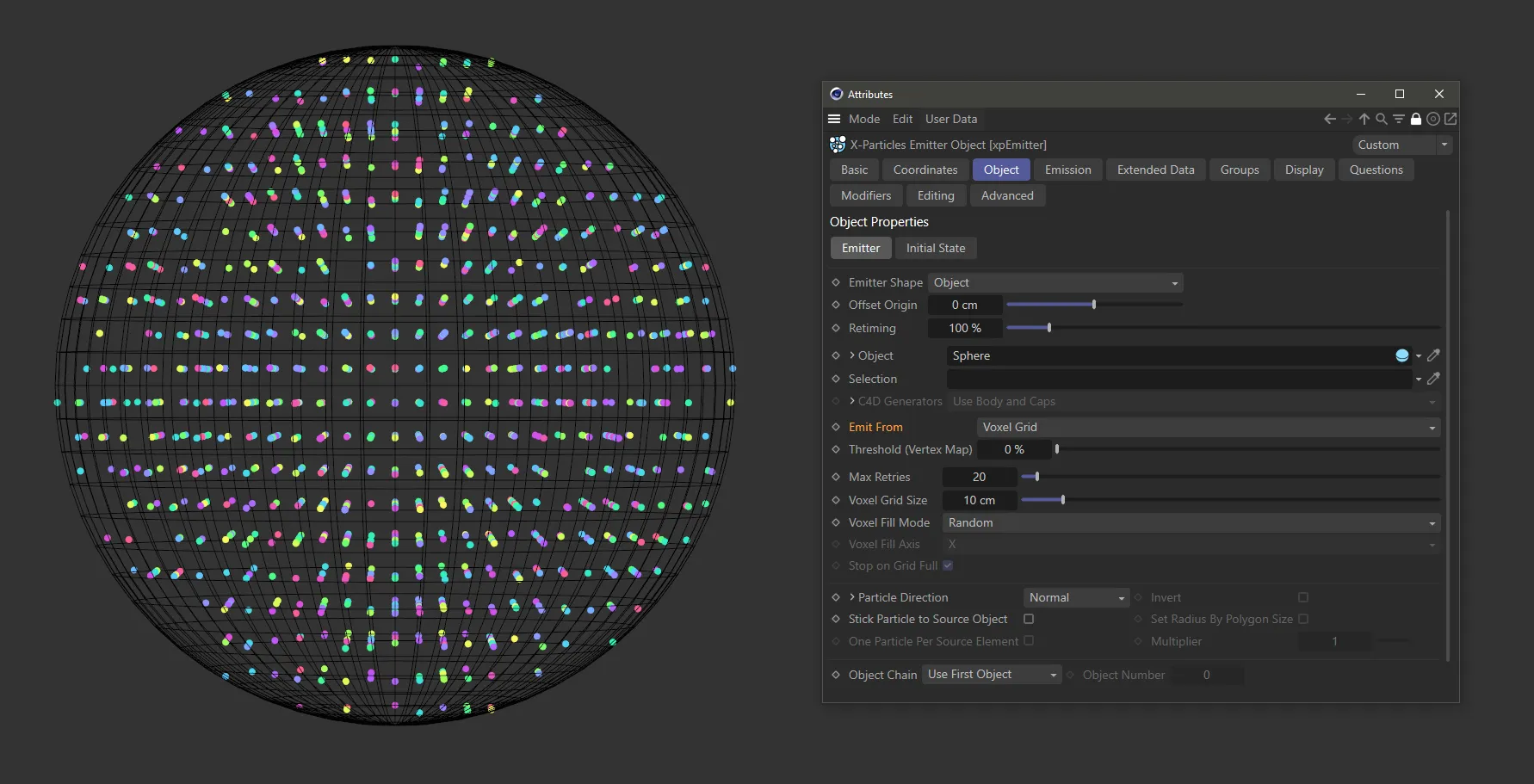Click the filter icon in the Attributes toolbar

coord(1398,119)
